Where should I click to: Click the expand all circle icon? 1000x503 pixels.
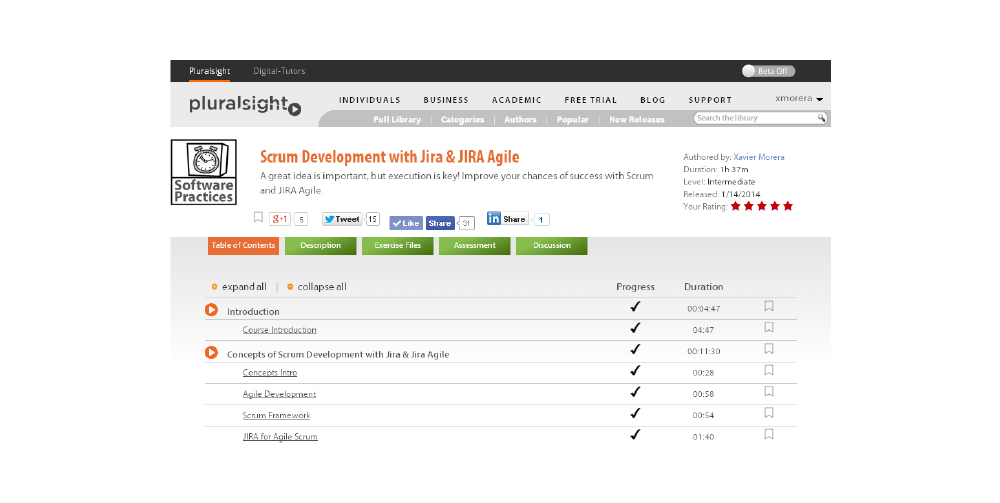[214, 287]
